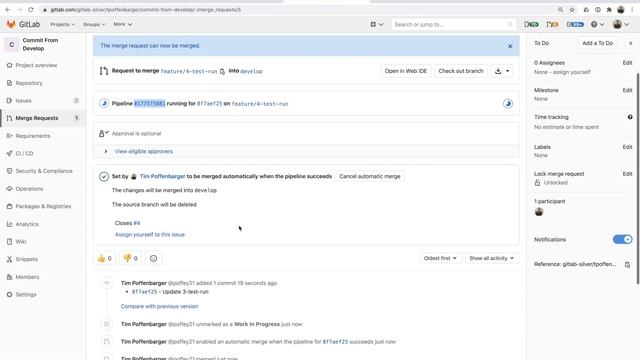640x360 pixels.
Task: Click the Time tracking help icon
Action: (x=630, y=117)
